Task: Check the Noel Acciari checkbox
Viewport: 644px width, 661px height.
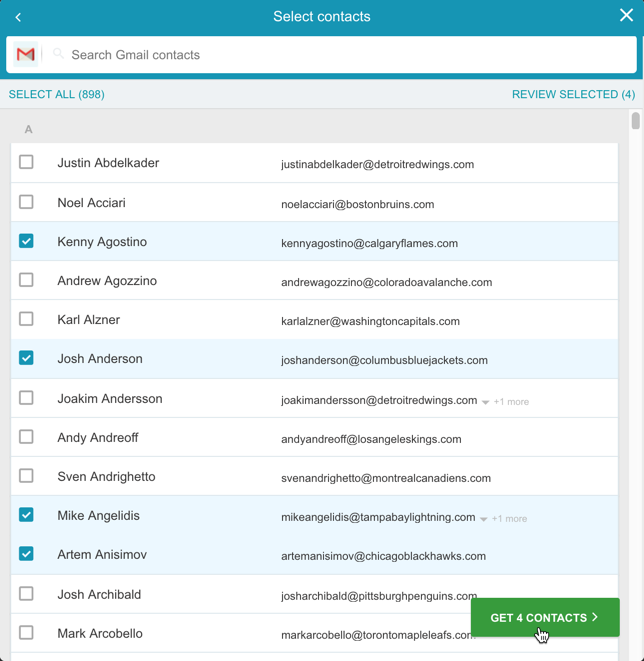Action: point(26,202)
